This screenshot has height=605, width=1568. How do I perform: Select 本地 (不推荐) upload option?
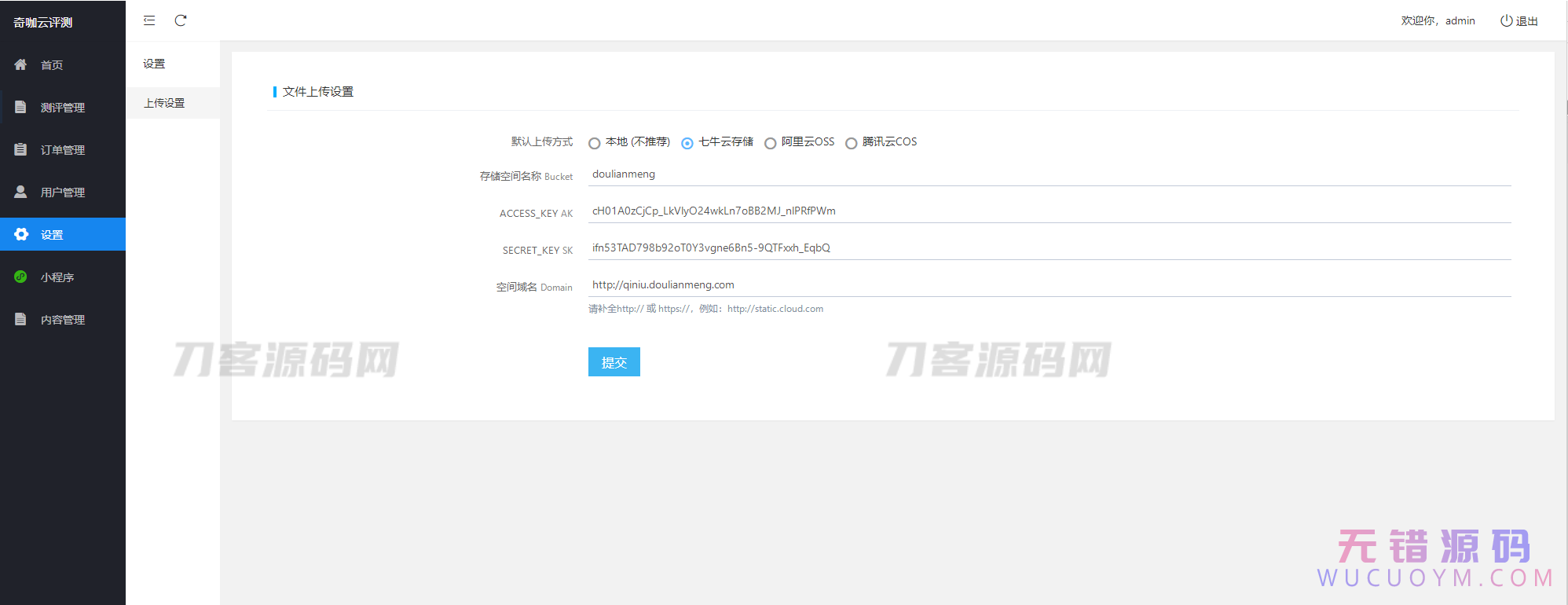pos(595,143)
